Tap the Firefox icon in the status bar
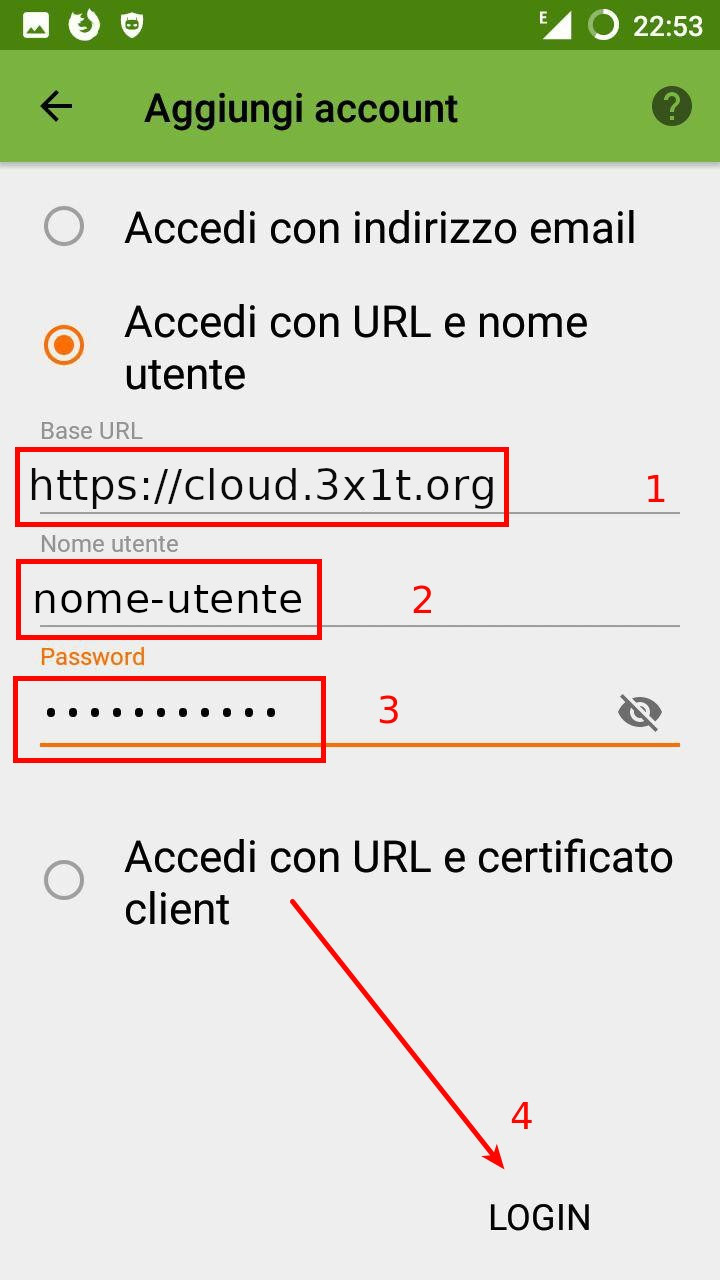The width and height of the screenshot is (720, 1280). click(85, 25)
